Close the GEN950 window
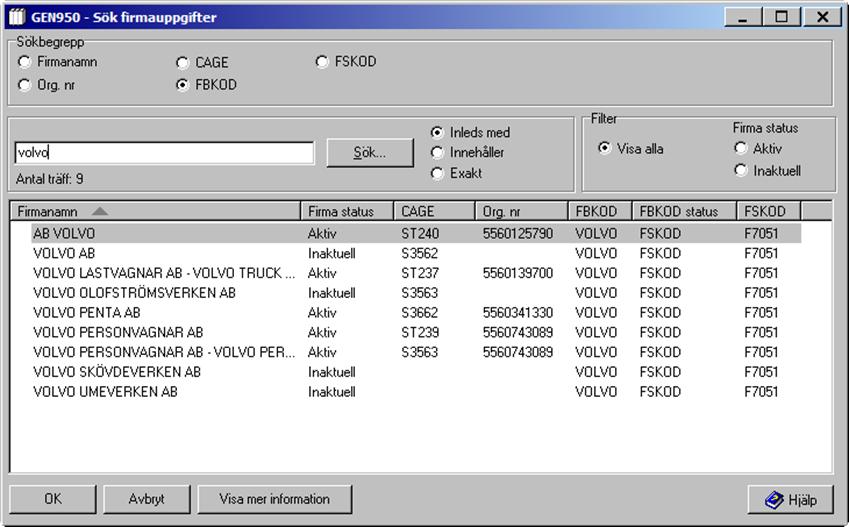The height and width of the screenshot is (527, 849). point(822,17)
